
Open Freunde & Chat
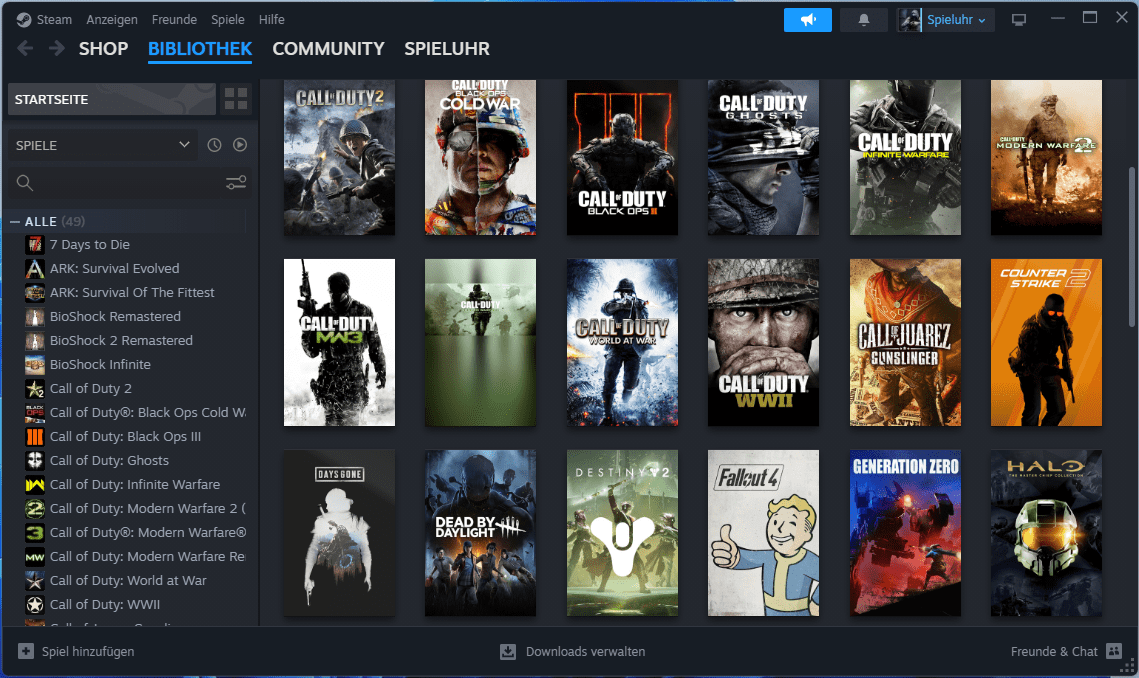pos(1054,651)
